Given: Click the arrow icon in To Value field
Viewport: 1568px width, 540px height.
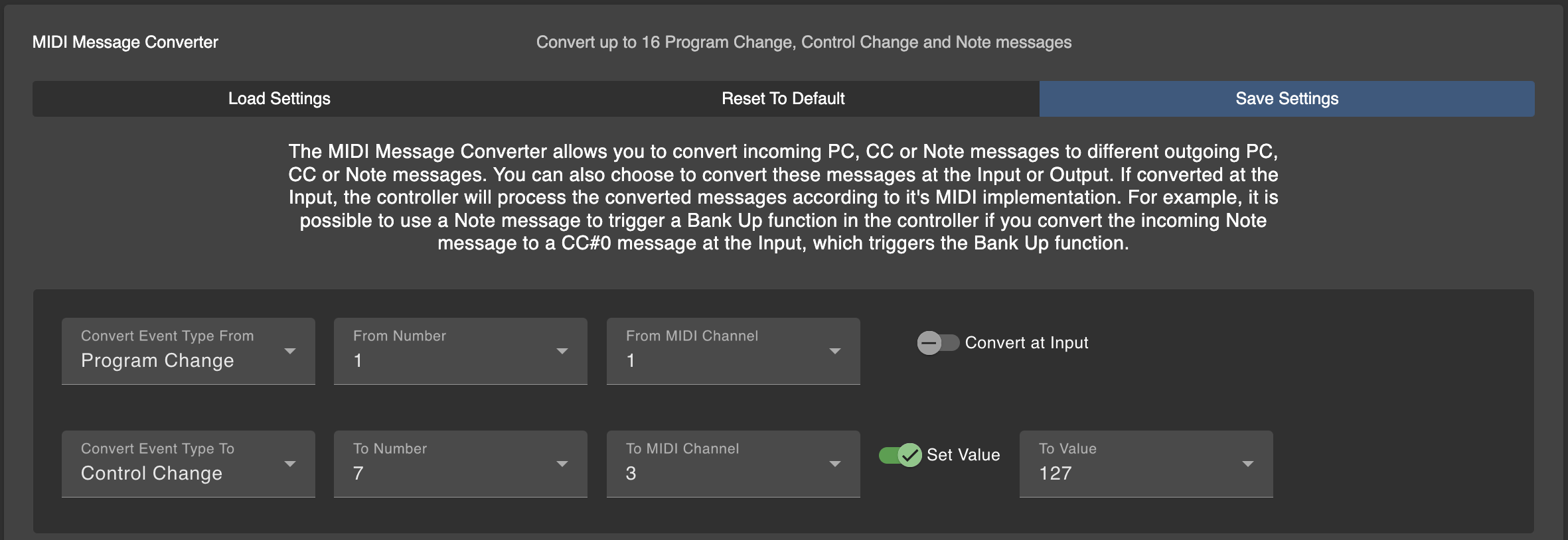Looking at the screenshot, I should click(1248, 464).
